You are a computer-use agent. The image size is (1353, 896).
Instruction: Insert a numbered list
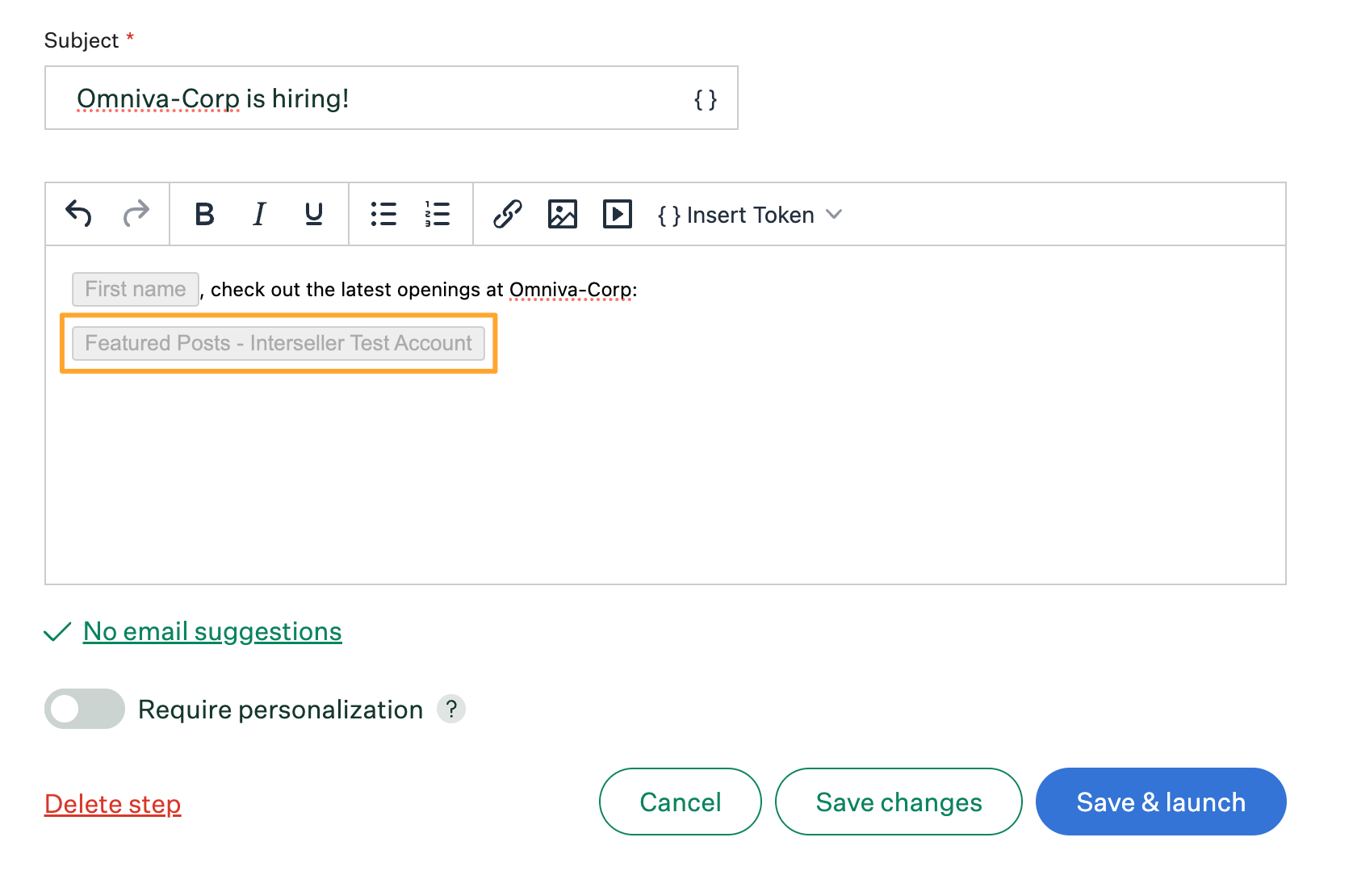coord(438,214)
